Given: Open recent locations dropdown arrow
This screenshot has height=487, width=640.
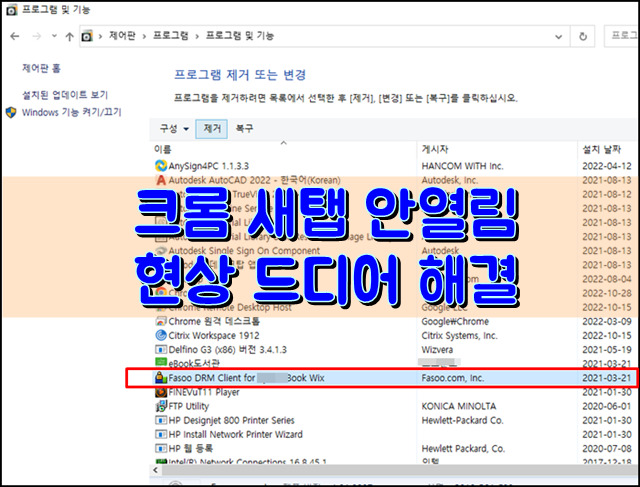Looking at the screenshot, I should coord(54,36).
